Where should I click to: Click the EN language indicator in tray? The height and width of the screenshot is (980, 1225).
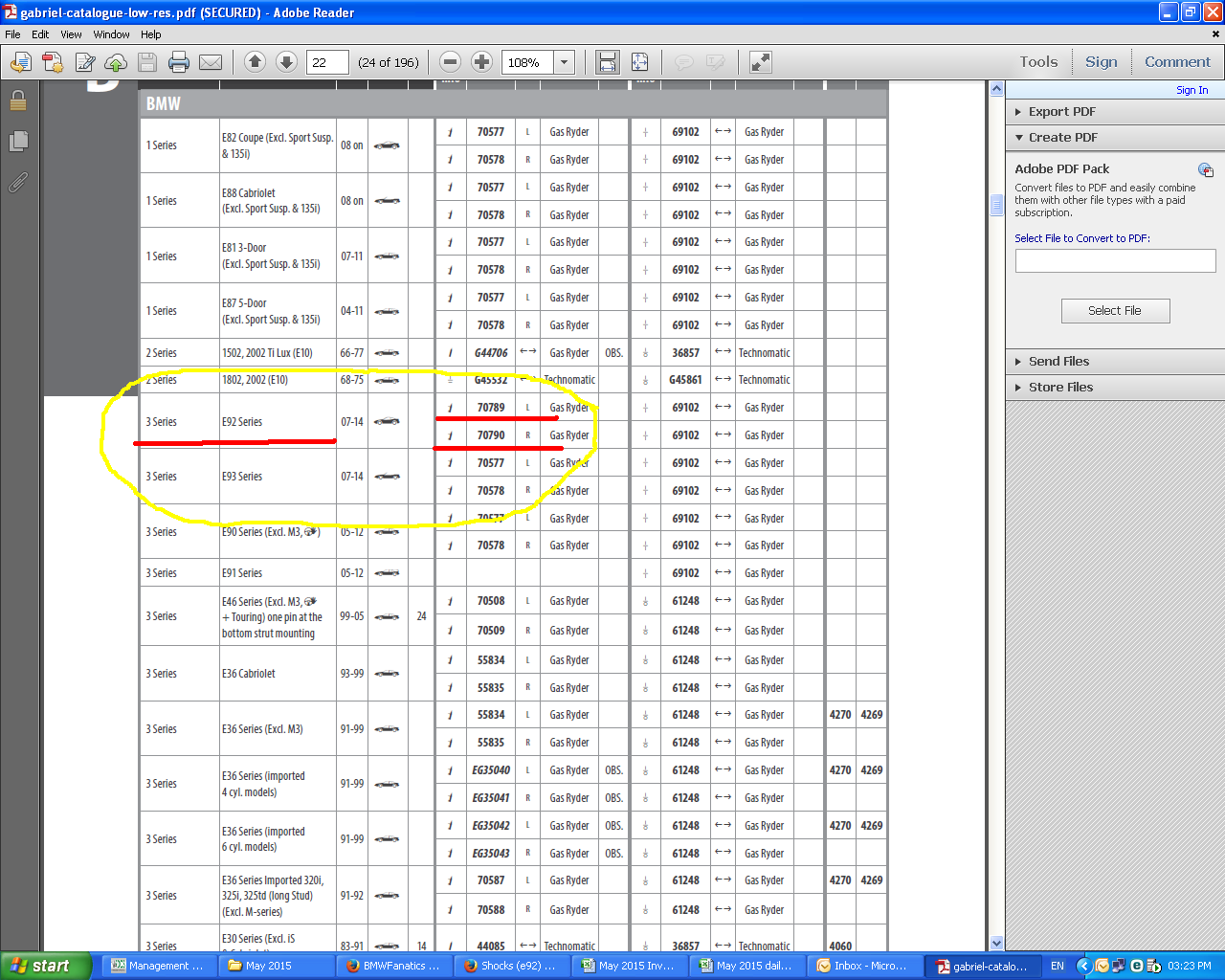point(1058,966)
